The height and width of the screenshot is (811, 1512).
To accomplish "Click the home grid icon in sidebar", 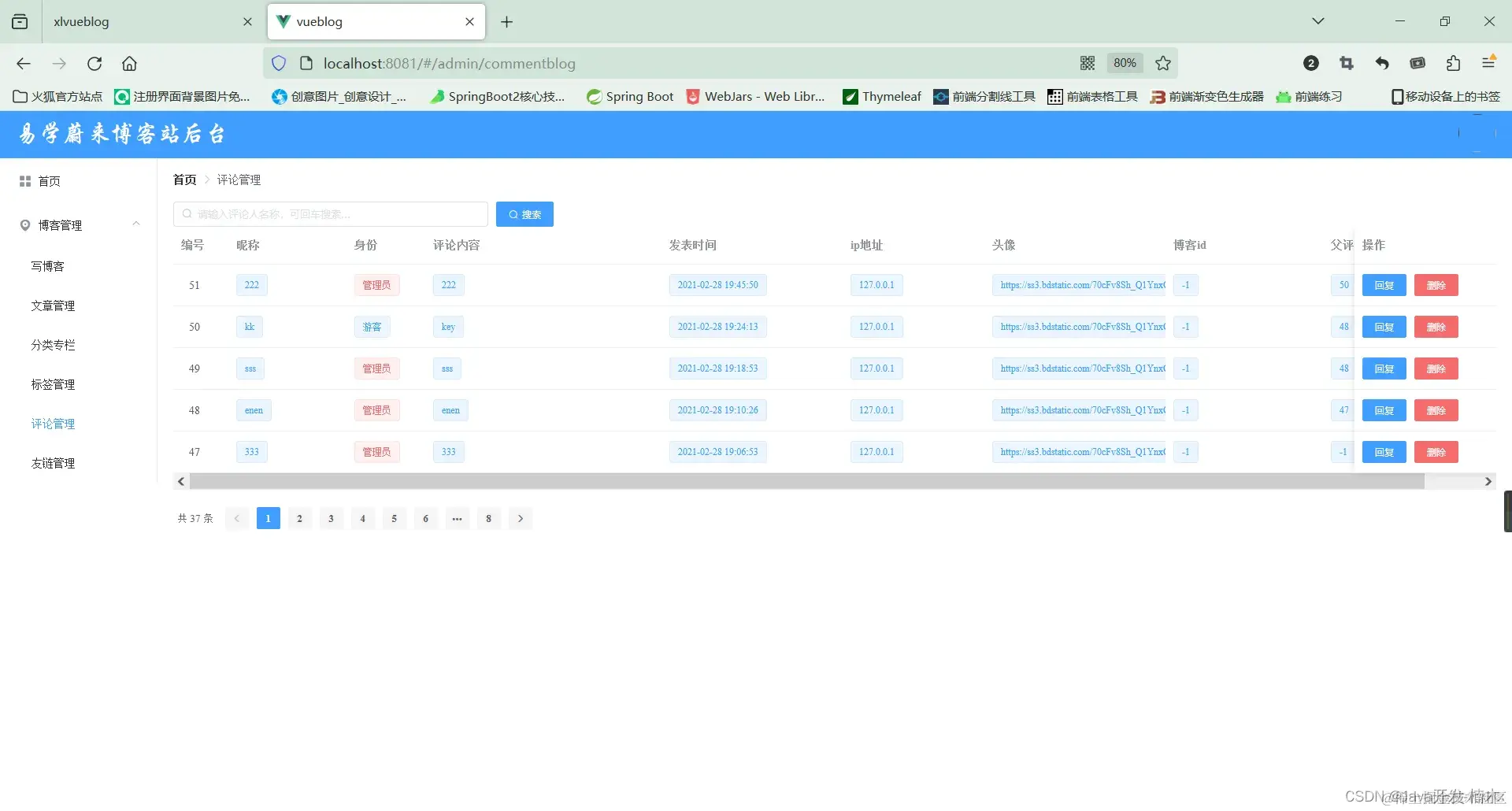I will coord(25,181).
